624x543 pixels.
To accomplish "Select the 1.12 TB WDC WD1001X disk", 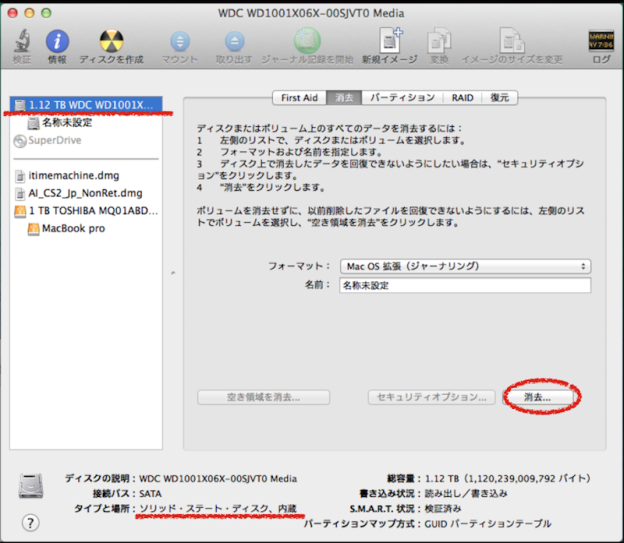I will 86,105.
